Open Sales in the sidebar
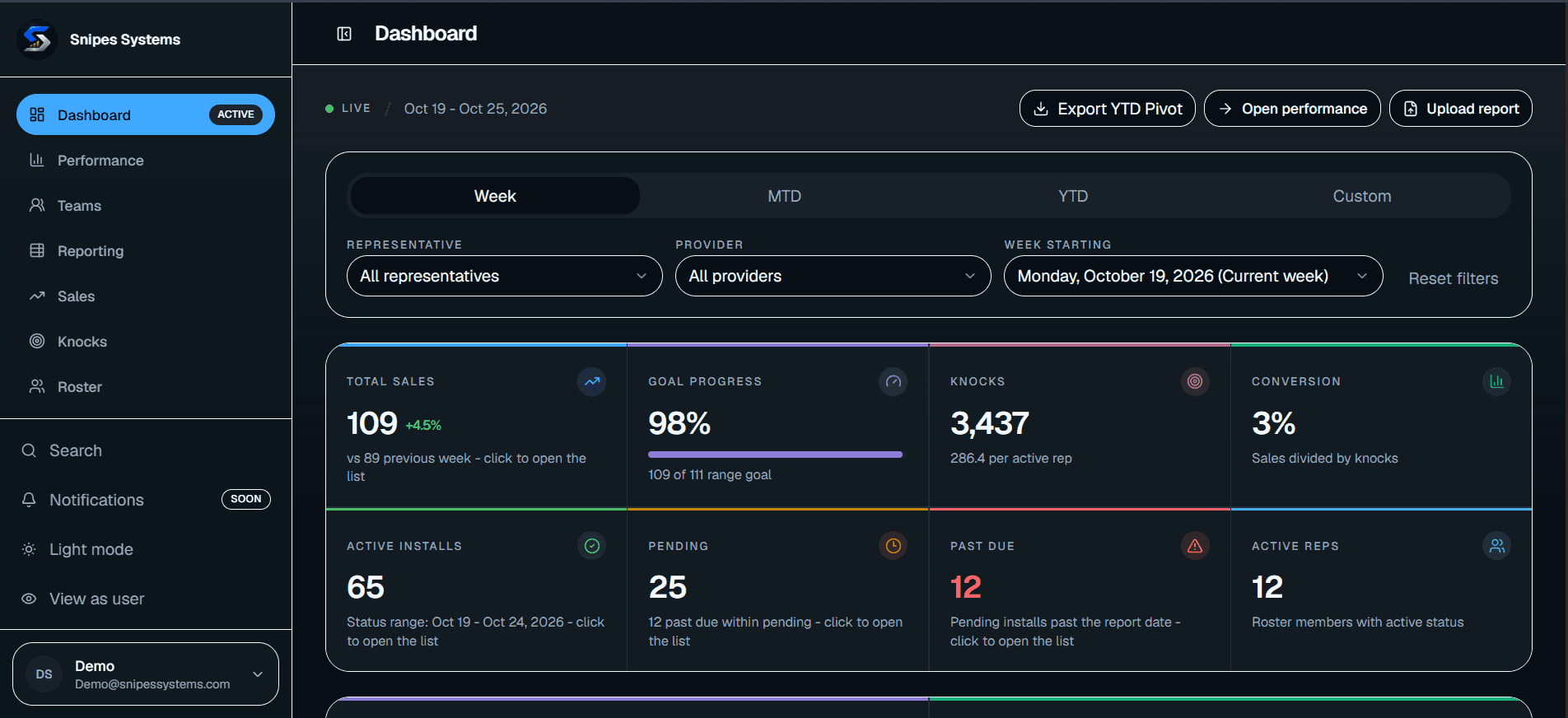1568x718 pixels. (x=146, y=296)
